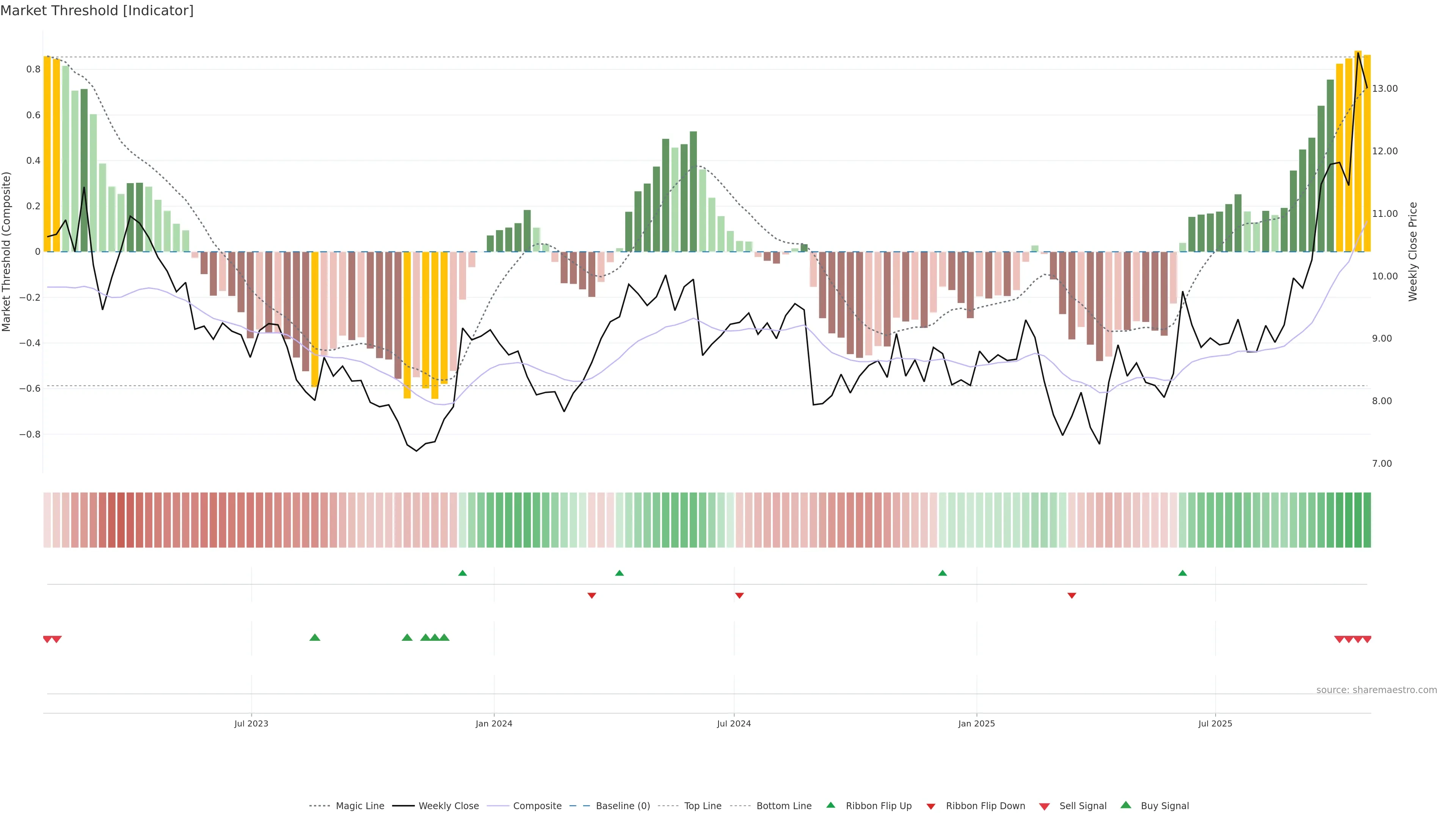Toggle the Top Line legend item
1456x819 pixels.
[x=703, y=806]
